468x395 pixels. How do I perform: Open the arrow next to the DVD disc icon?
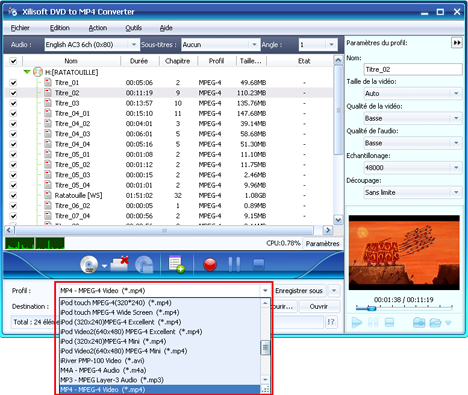(x=104, y=266)
